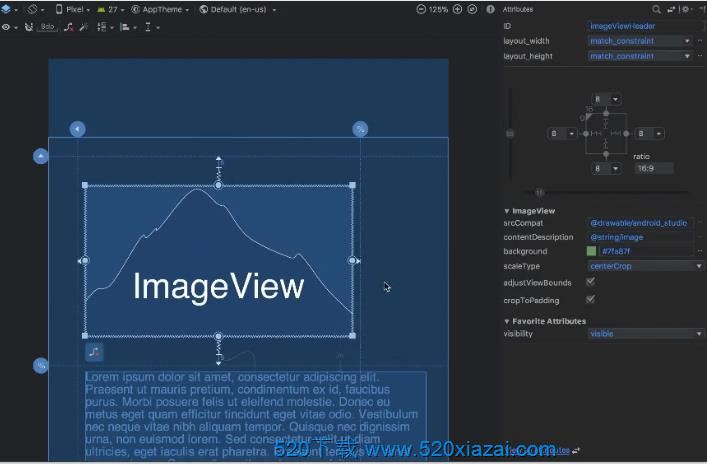The image size is (707, 464).
Task: Open the view options eye menu
Action: [x=9, y=28]
